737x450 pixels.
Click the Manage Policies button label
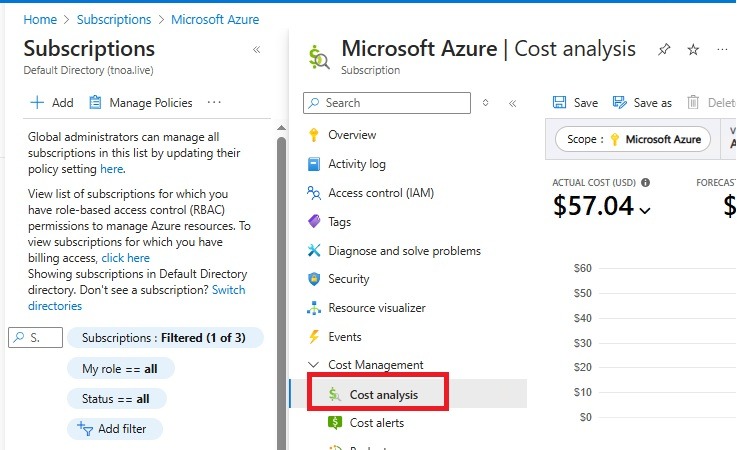pos(151,103)
